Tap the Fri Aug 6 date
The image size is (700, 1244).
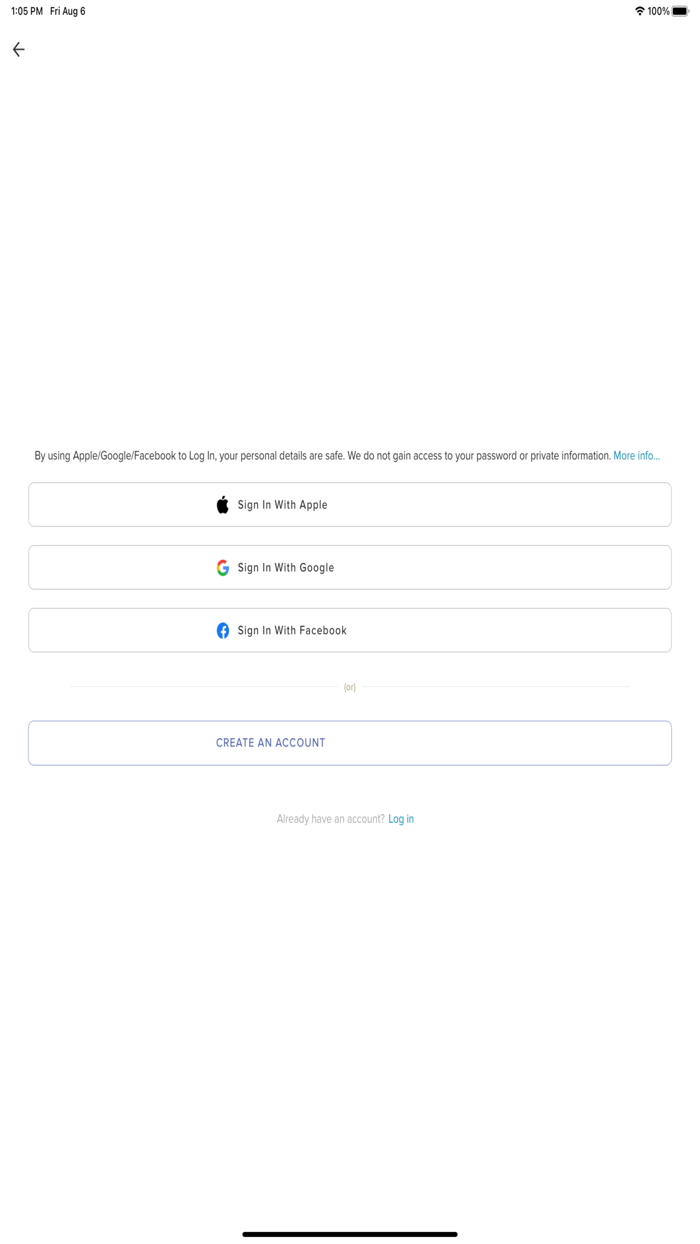tap(68, 11)
